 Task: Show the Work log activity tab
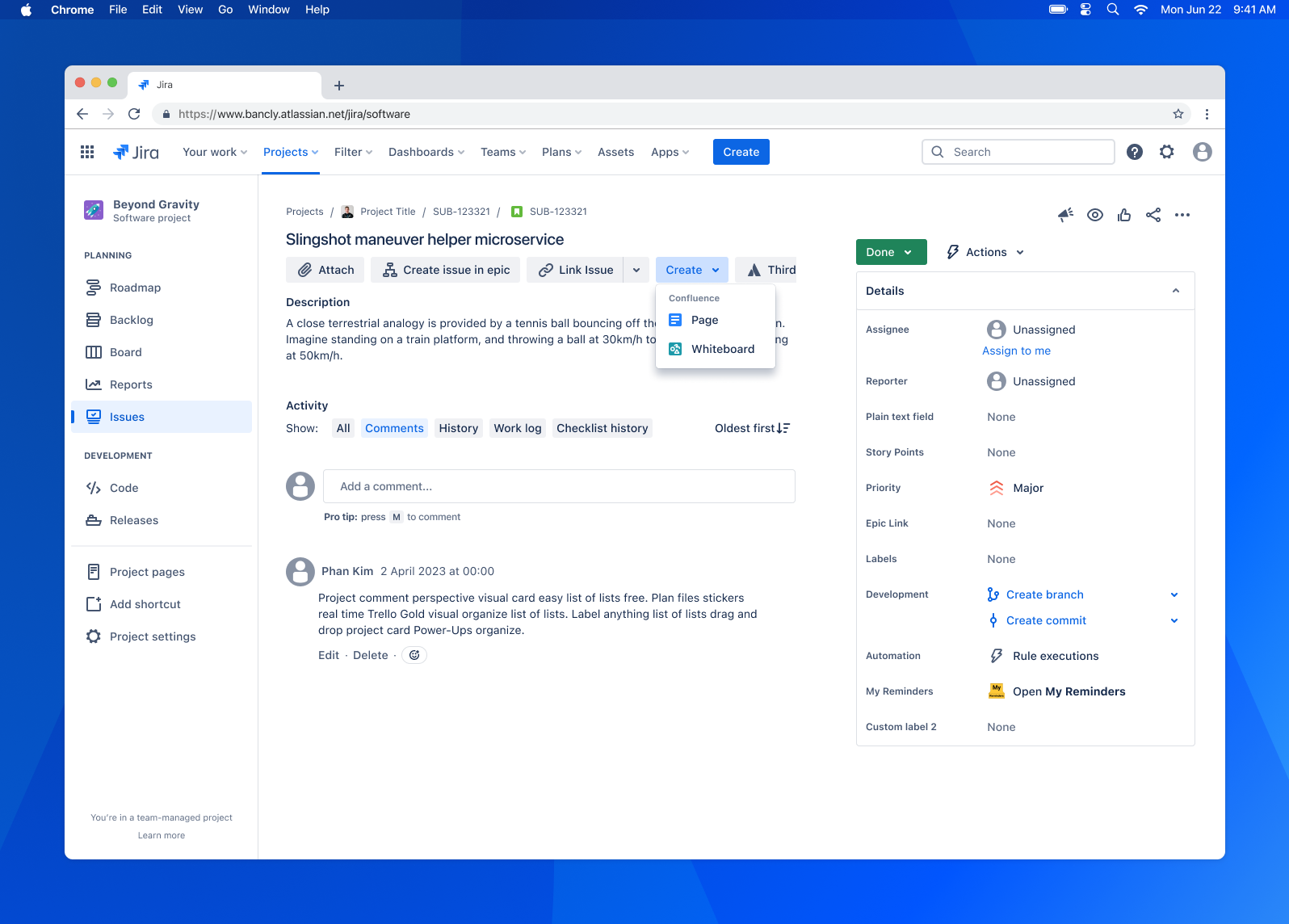(x=518, y=428)
